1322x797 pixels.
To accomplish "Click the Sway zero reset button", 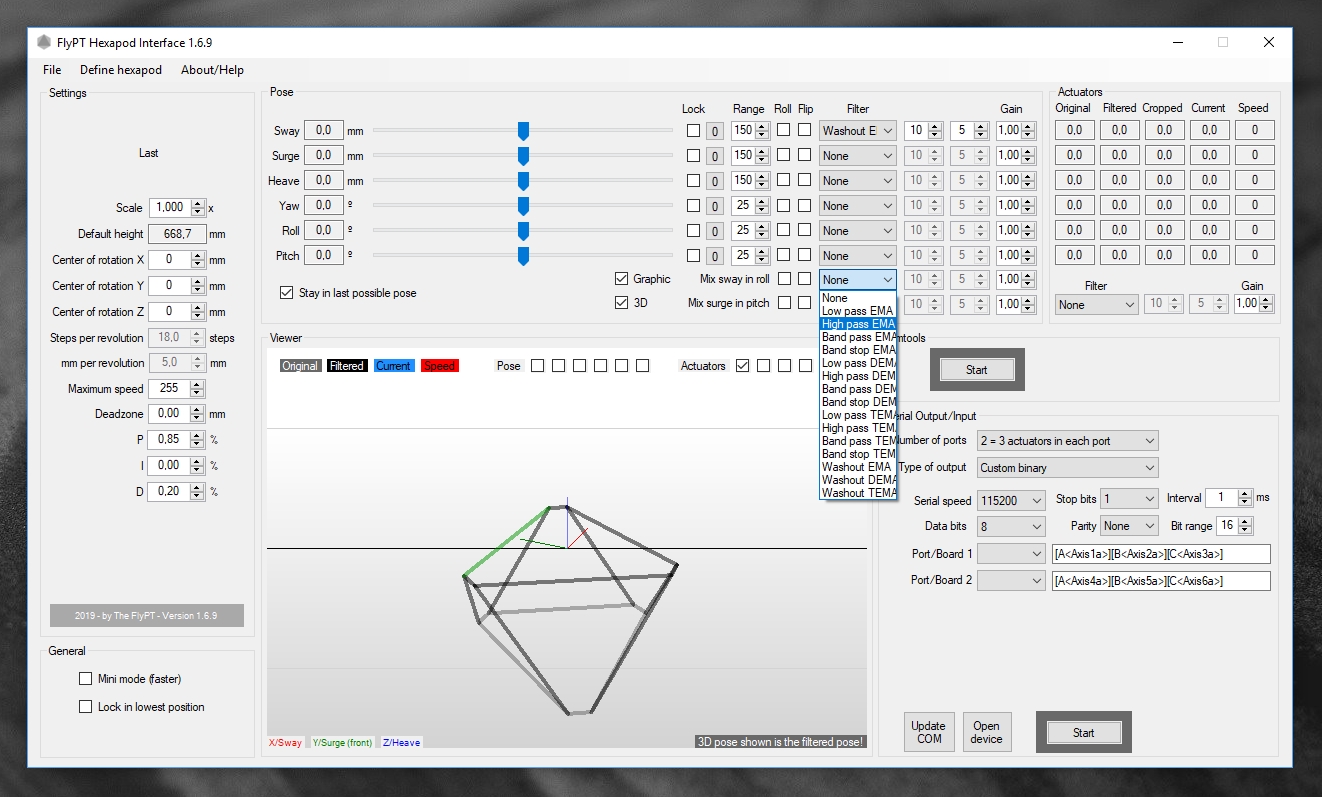I will (714, 131).
